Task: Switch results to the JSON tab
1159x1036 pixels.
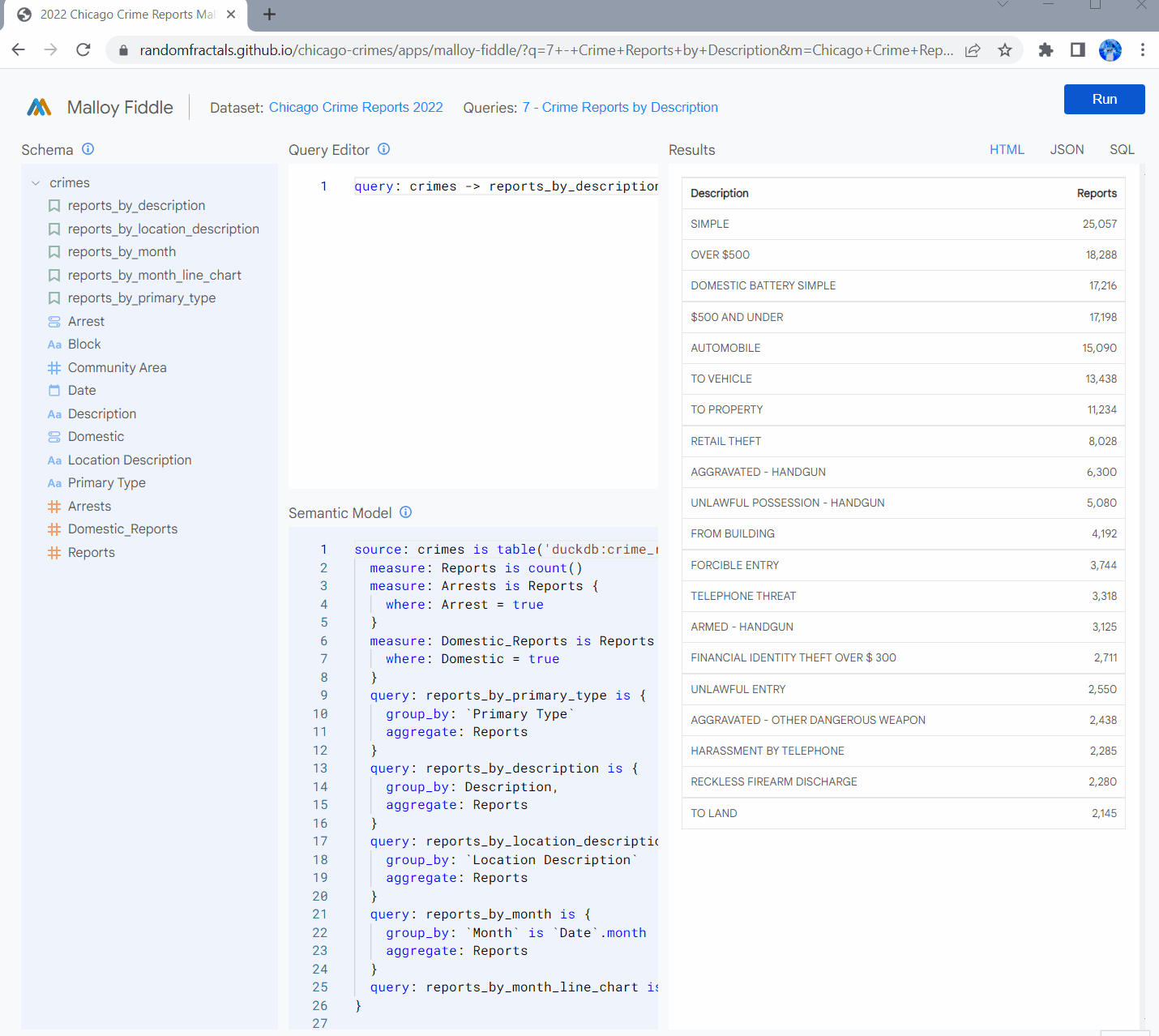Action: coord(1067,149)
